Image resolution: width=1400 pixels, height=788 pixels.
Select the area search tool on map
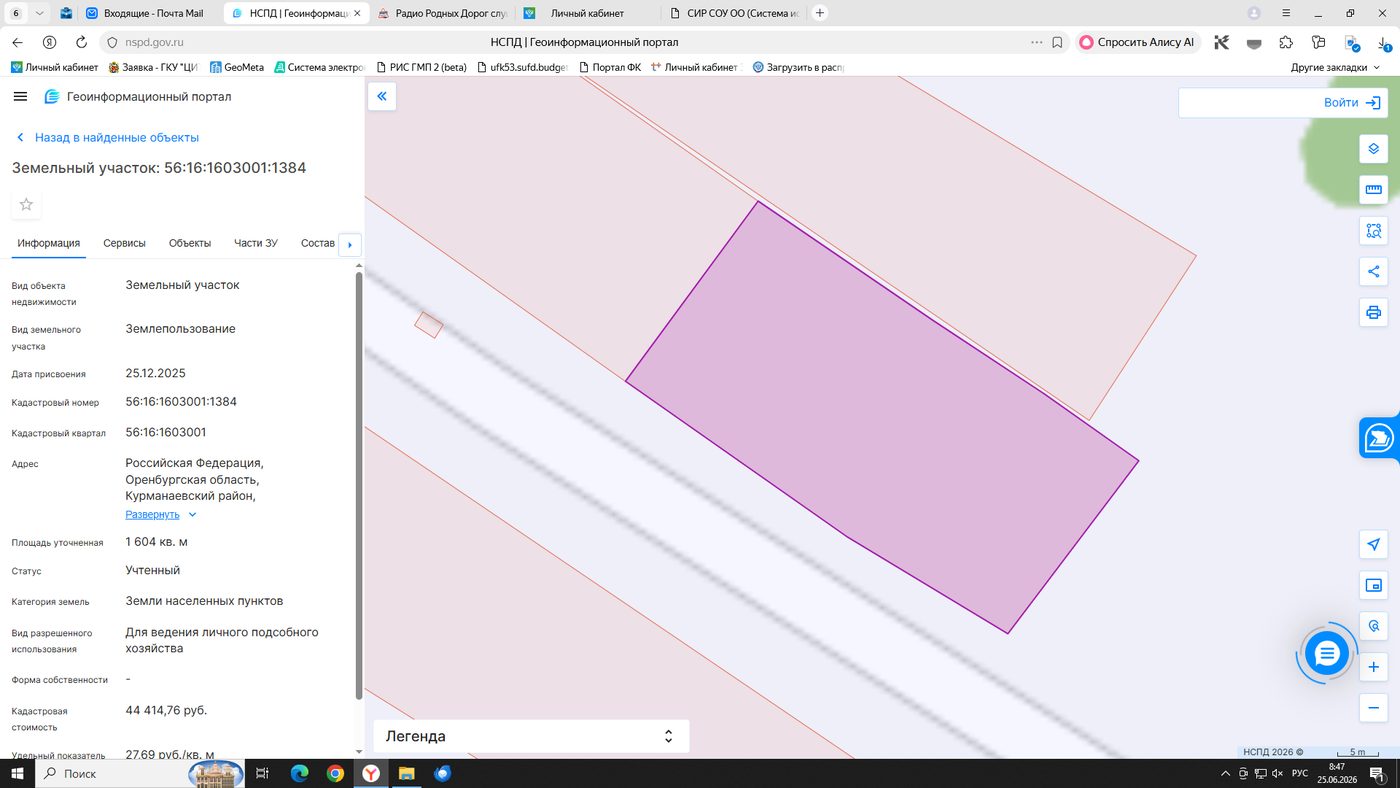(x=1373, y=231)
